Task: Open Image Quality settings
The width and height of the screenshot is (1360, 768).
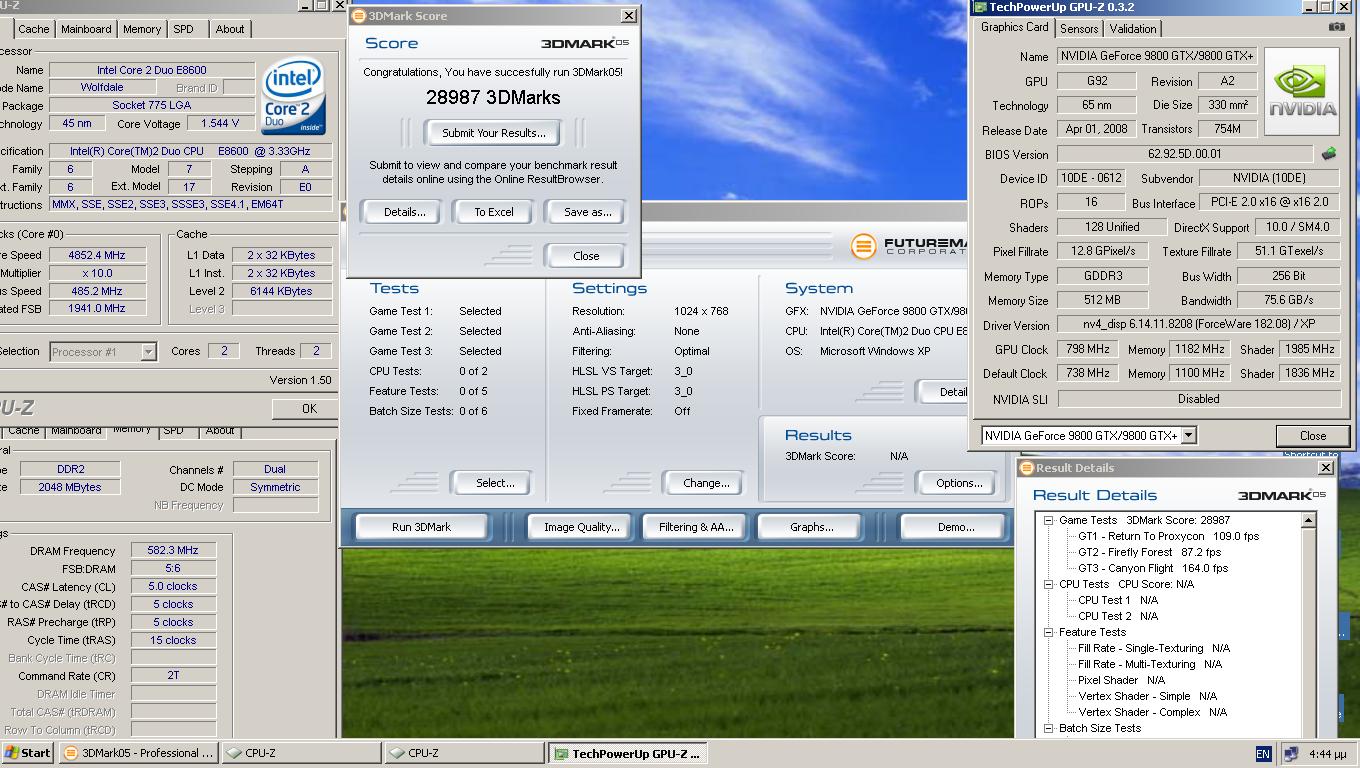Action: [x=582, y=527]
